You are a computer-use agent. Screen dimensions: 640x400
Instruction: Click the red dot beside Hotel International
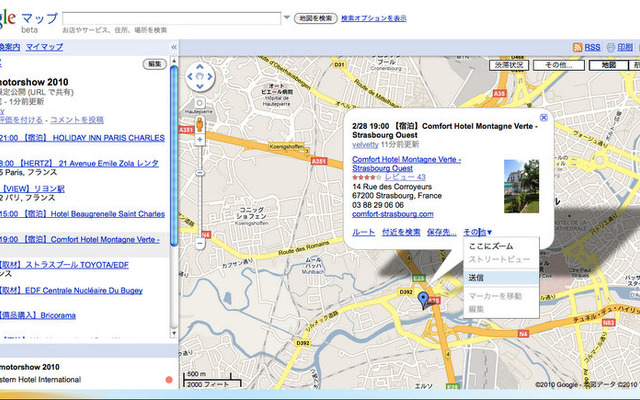click(x=169, y=380)
